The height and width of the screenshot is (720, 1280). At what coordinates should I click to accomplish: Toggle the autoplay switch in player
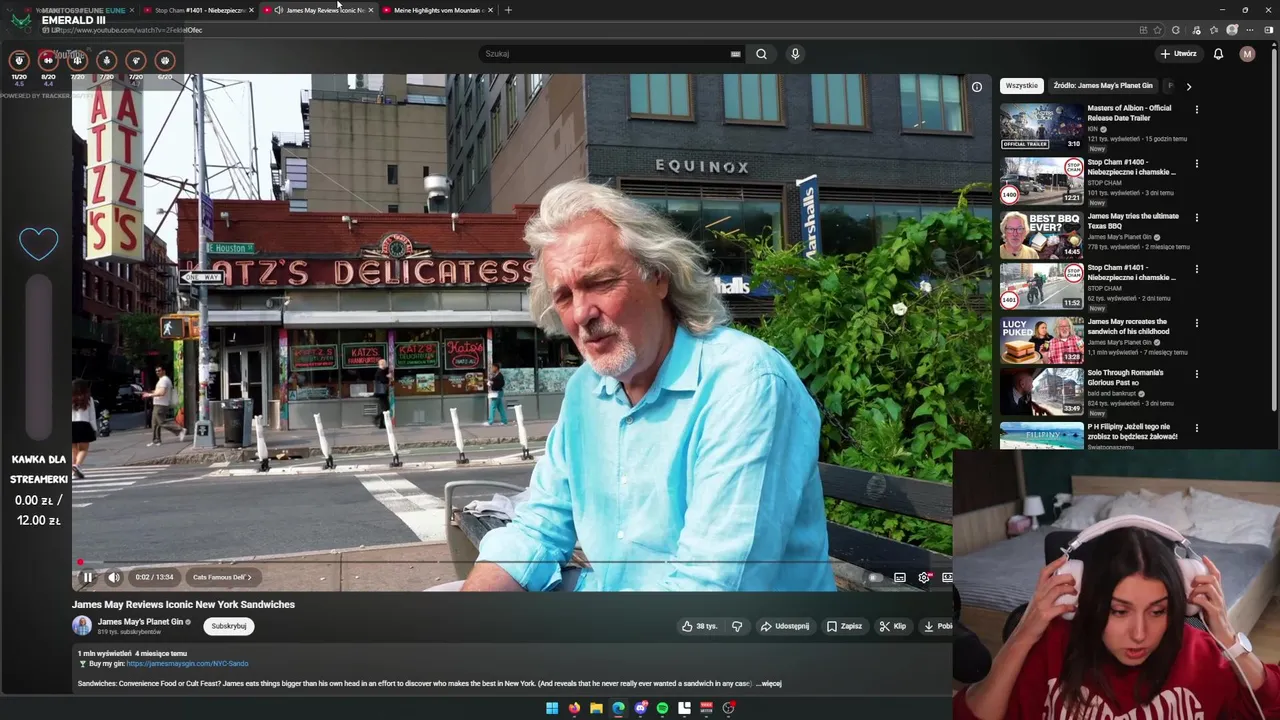click(875, 577)
